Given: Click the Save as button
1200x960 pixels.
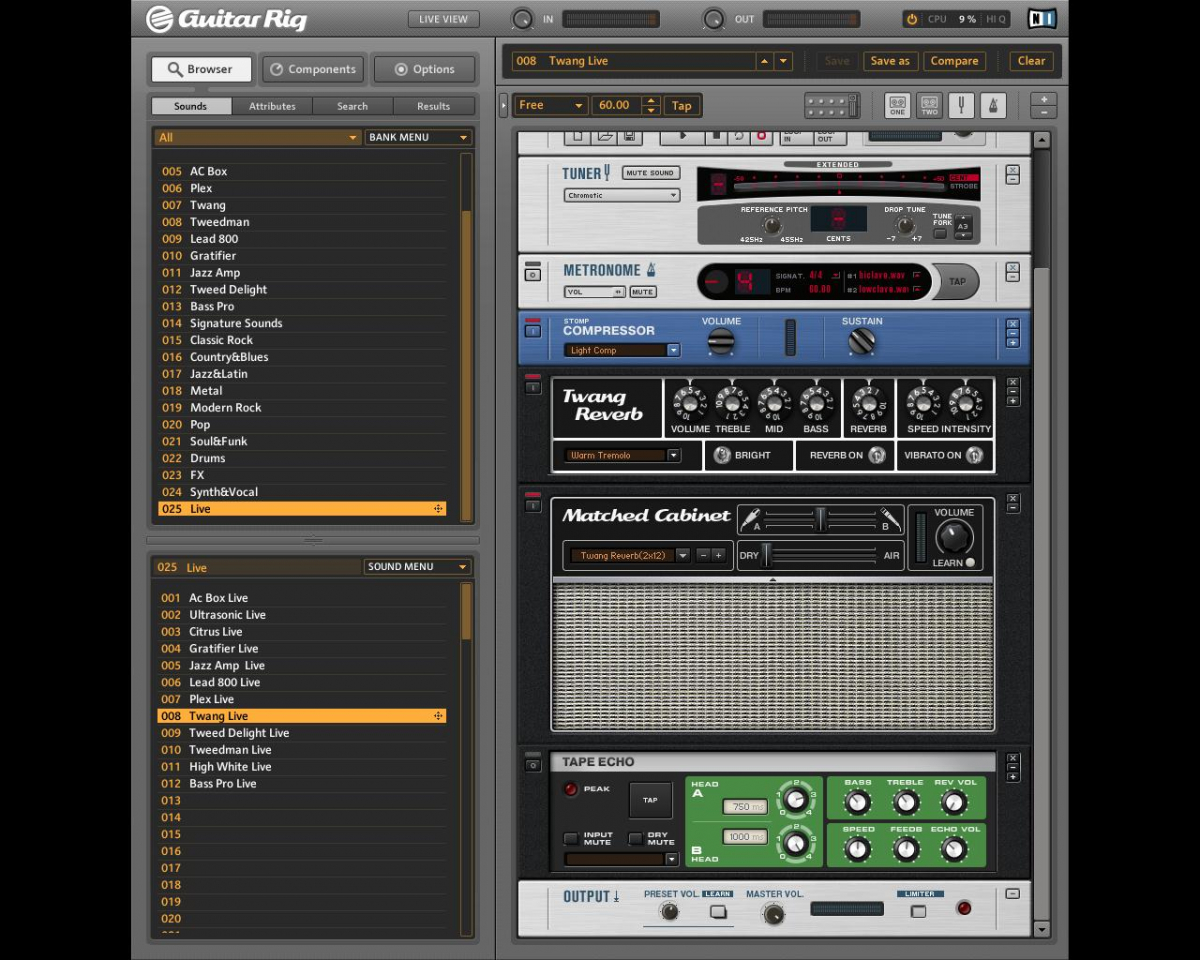Looking at the screenshot, I should (x=890, y=61).
